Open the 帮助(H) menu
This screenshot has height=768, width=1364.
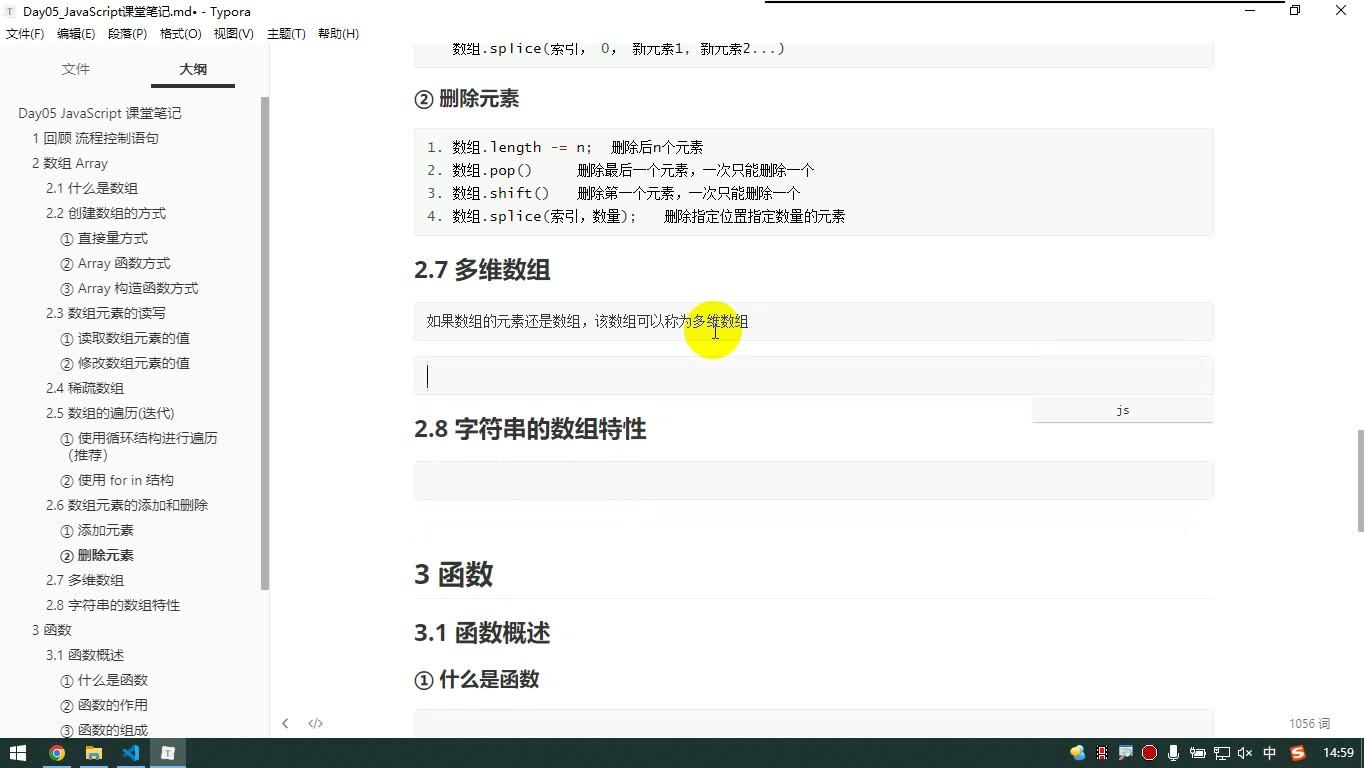[x=338, y=34]
